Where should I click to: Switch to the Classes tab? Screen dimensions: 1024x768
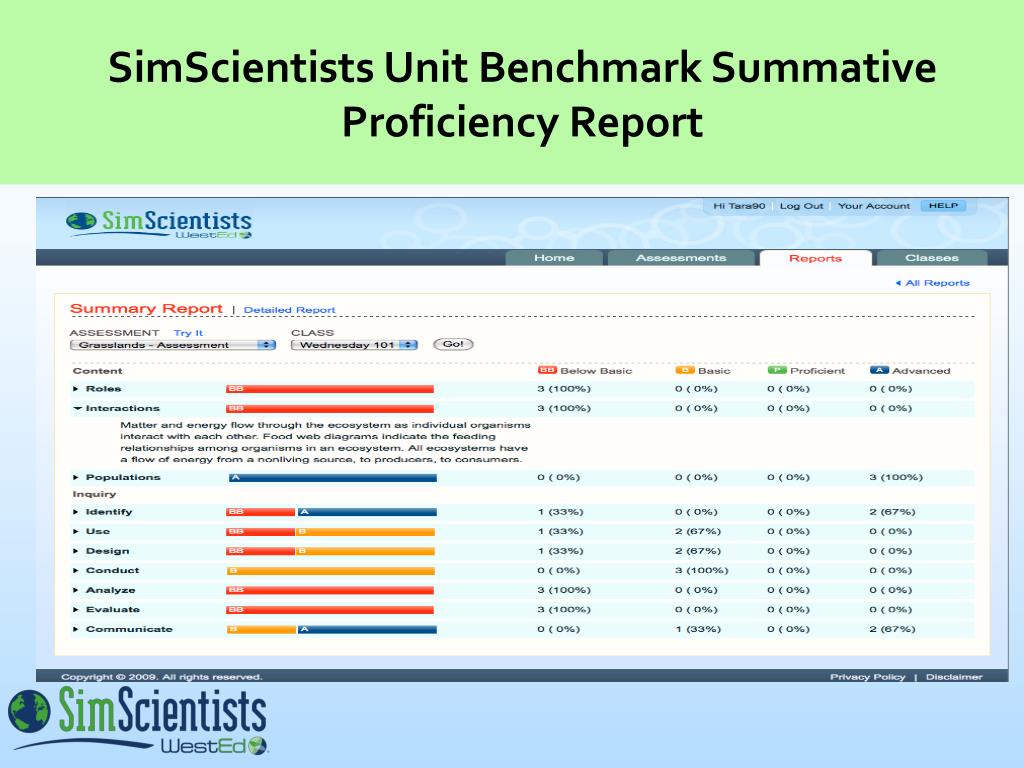coord(932,258)
